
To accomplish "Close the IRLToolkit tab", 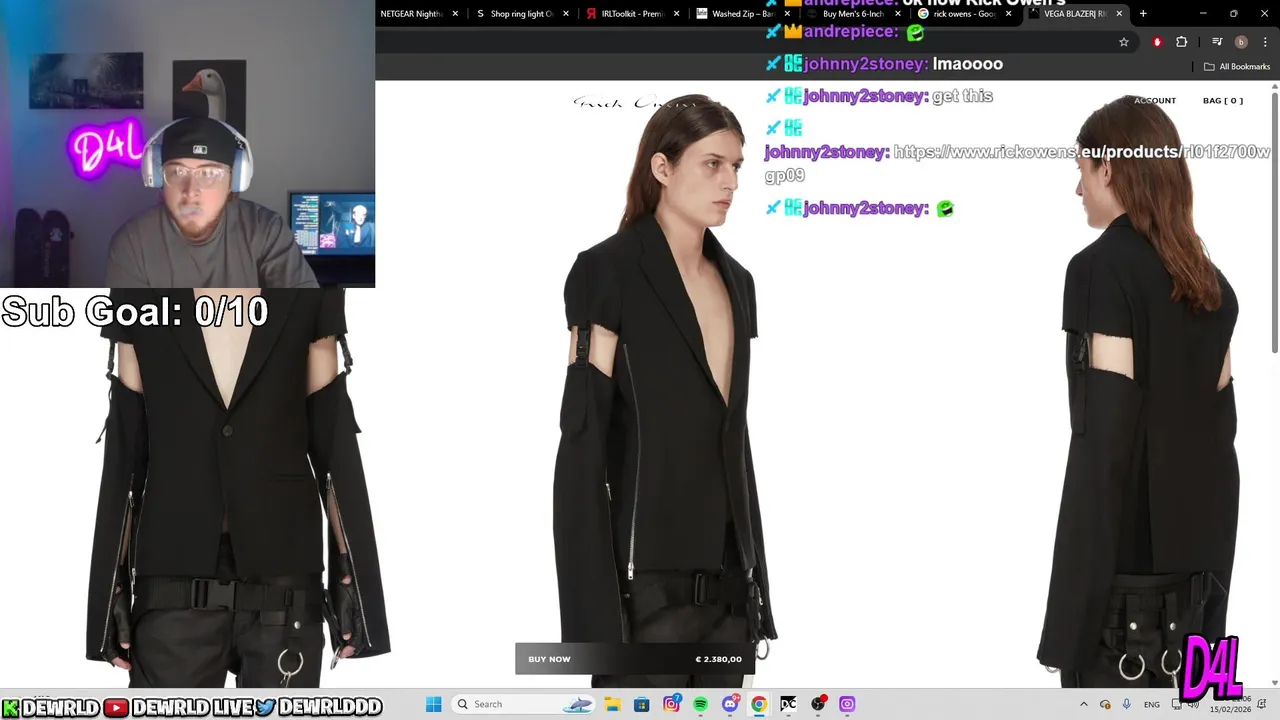I will [677, 14].
